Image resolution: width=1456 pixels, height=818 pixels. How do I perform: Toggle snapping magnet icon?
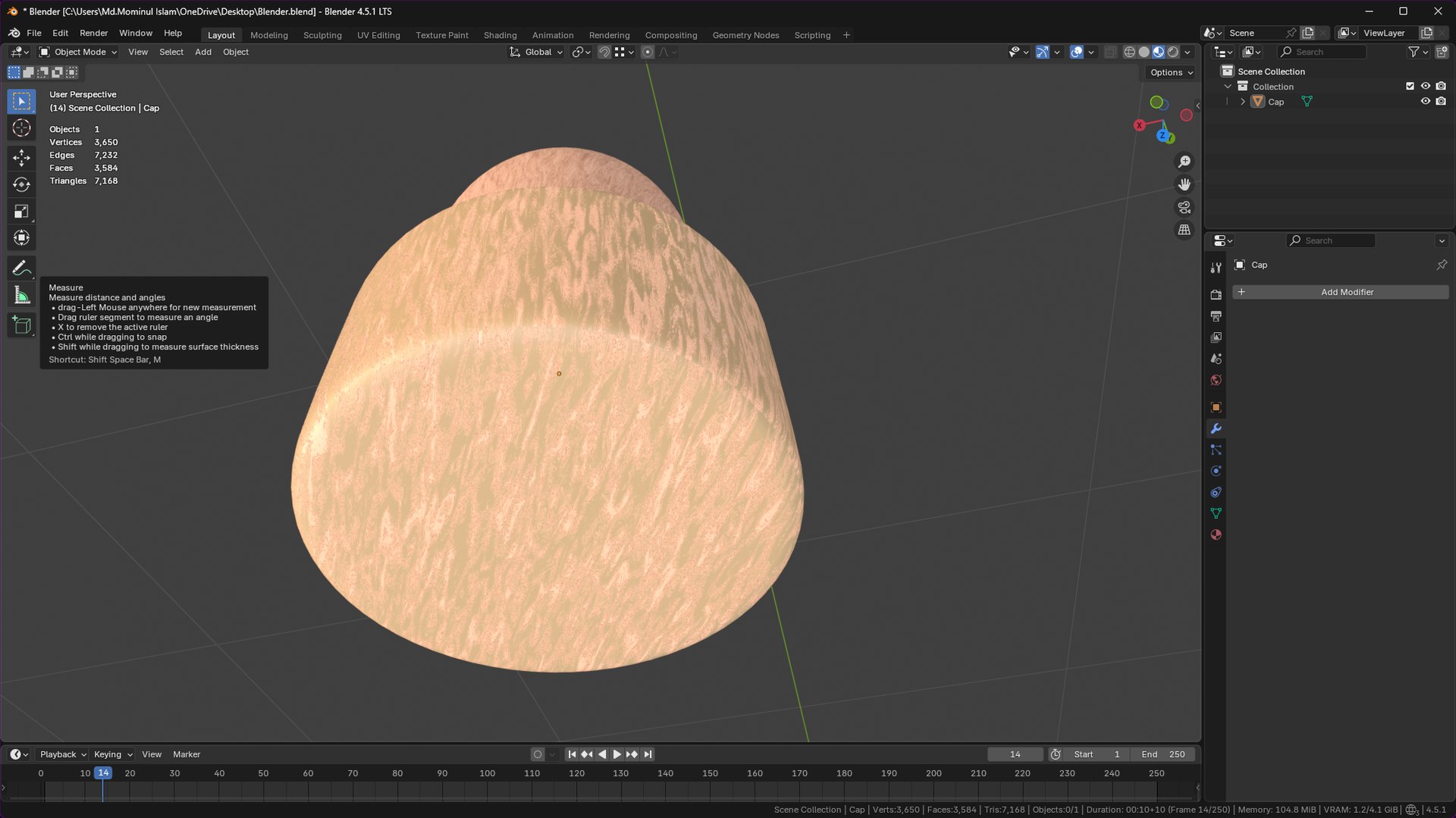pyautogui.click(x=604, y=52)
